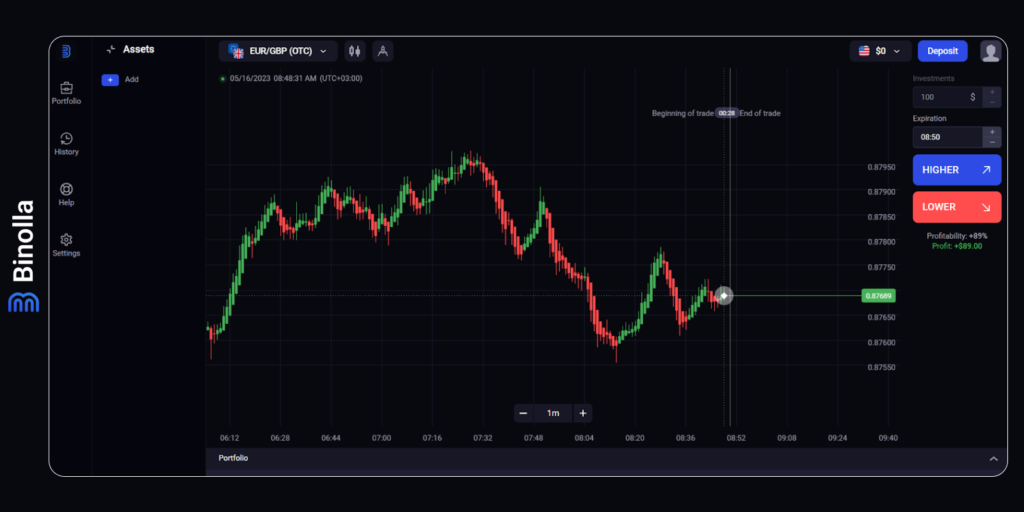Viewport: 1024px width, 512px height.
Task: Click the Assets header icon
Action: coord(110,49)
